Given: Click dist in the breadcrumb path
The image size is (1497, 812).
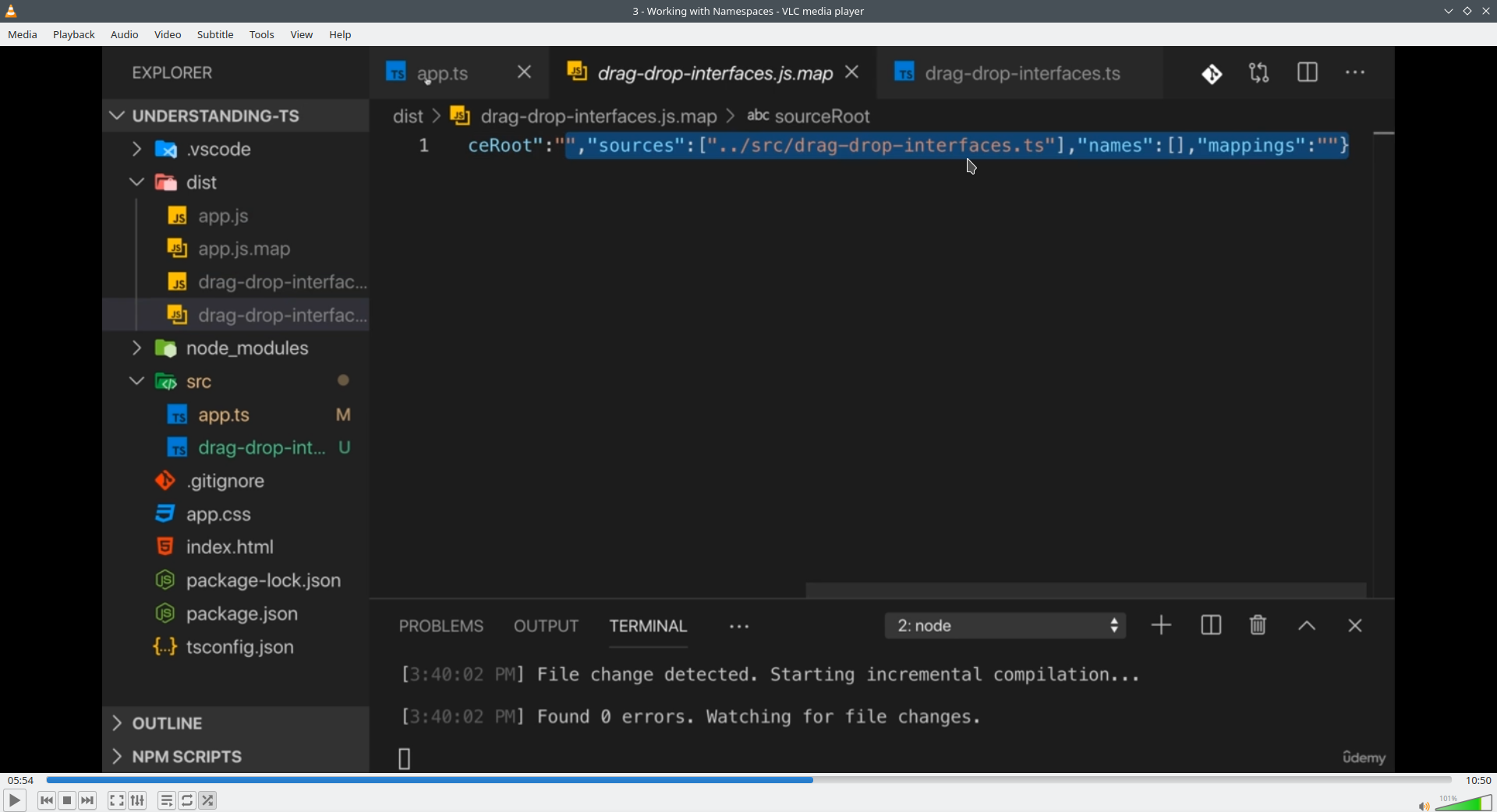Looking at the screenshot, I should point(408,117).
